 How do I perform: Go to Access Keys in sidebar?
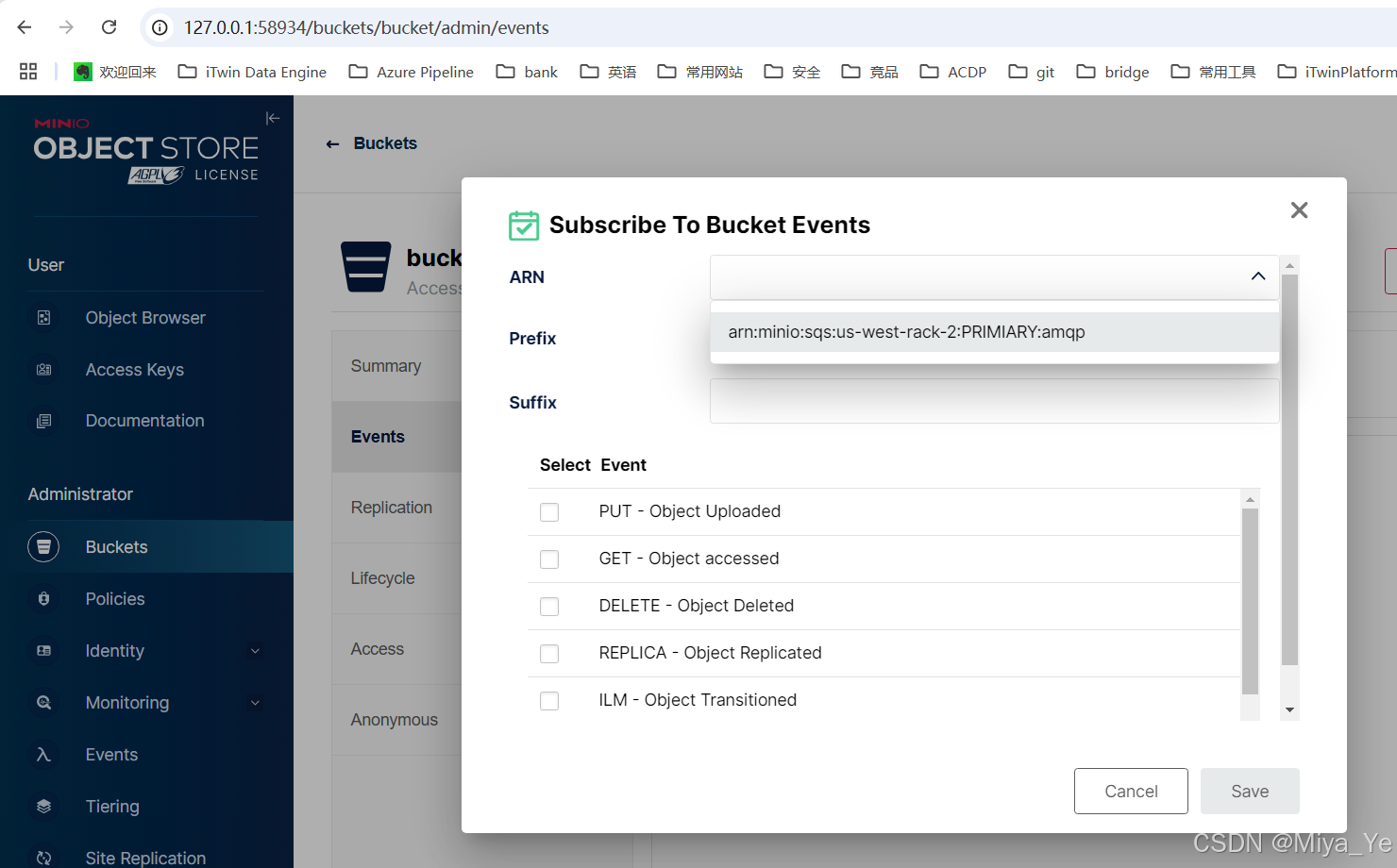click(135, 370)
